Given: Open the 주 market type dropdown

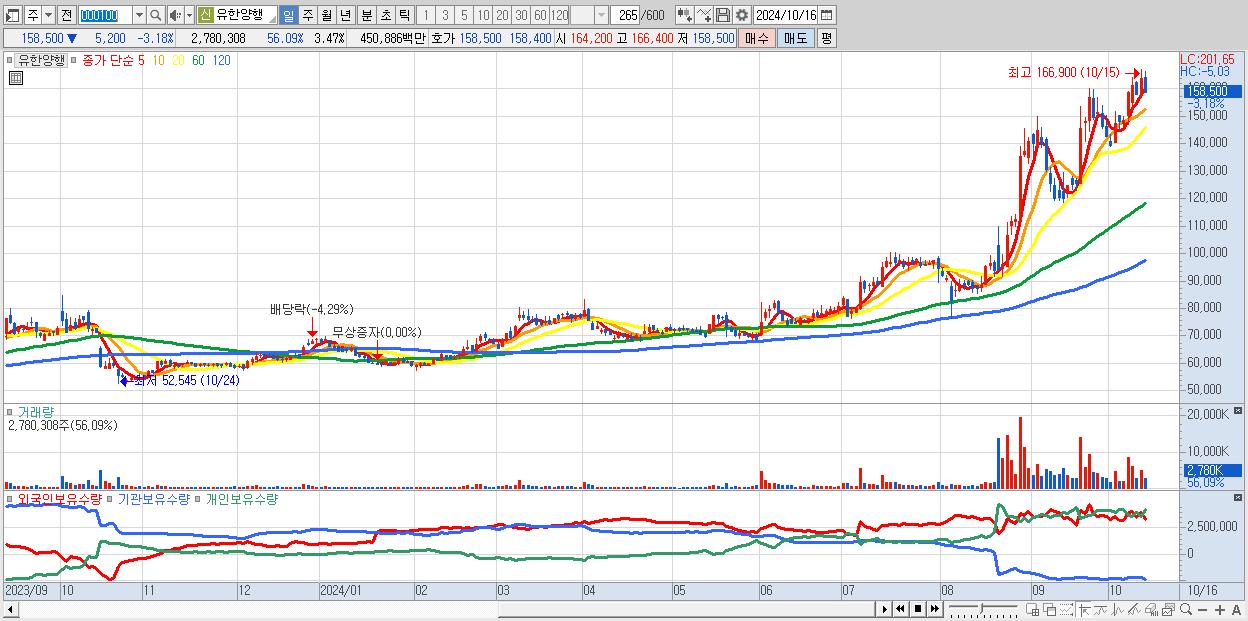Looking at the screenshot, I should pos(48,15).
